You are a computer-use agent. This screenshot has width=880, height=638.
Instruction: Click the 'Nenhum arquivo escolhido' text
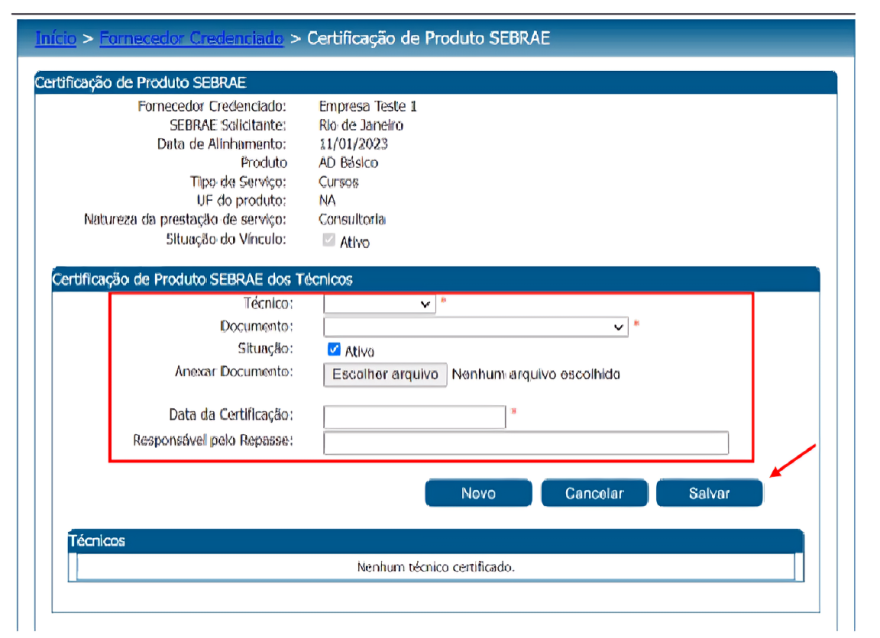coord(535,374)
